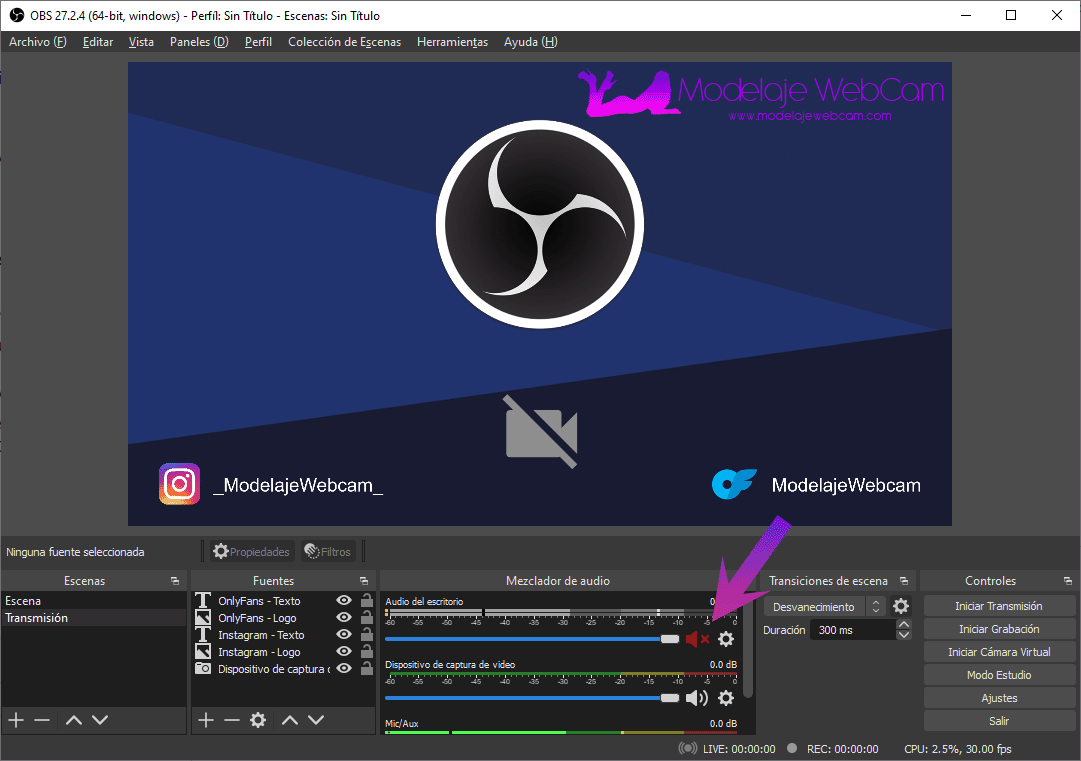The height and width of the screenshot is (761, 1081).
Task: Open the Herramientas menu
Action: tap(452, 42)
